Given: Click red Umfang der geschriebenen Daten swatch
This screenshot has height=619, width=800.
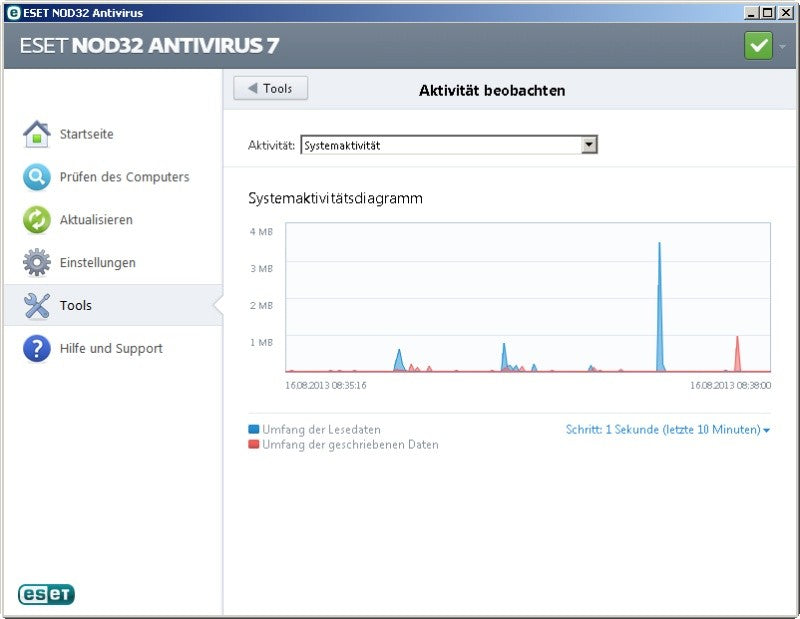Looking at the screenshot, I should pyautogui.click(x=254, y=444).
